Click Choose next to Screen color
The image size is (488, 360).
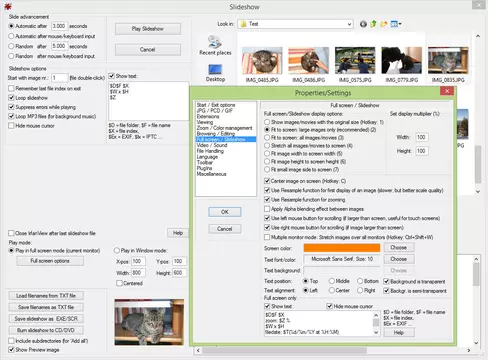(x=399, y=248)
